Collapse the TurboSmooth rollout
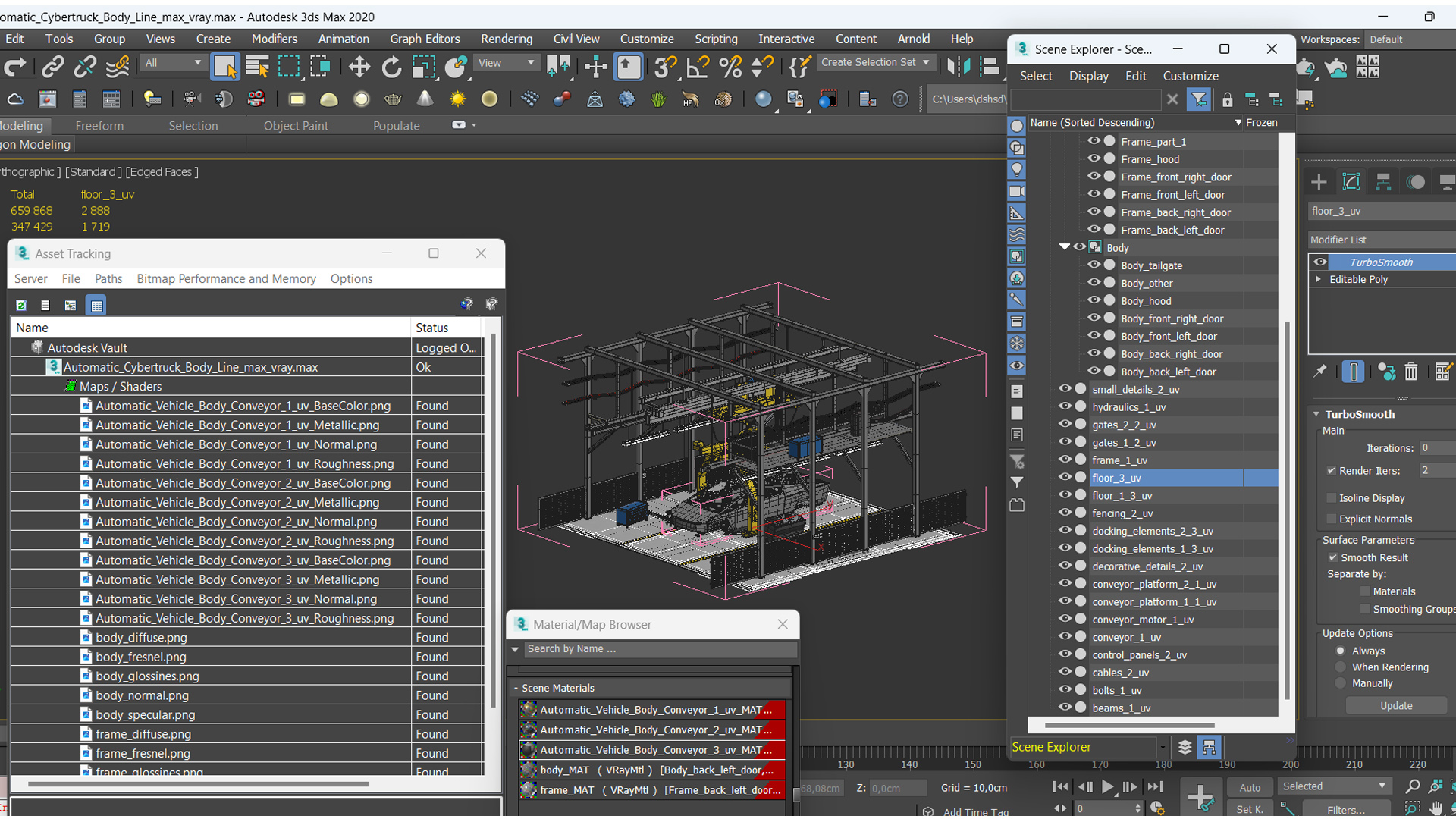This screenshot has height=819, width=1456. coord(1316,414)
